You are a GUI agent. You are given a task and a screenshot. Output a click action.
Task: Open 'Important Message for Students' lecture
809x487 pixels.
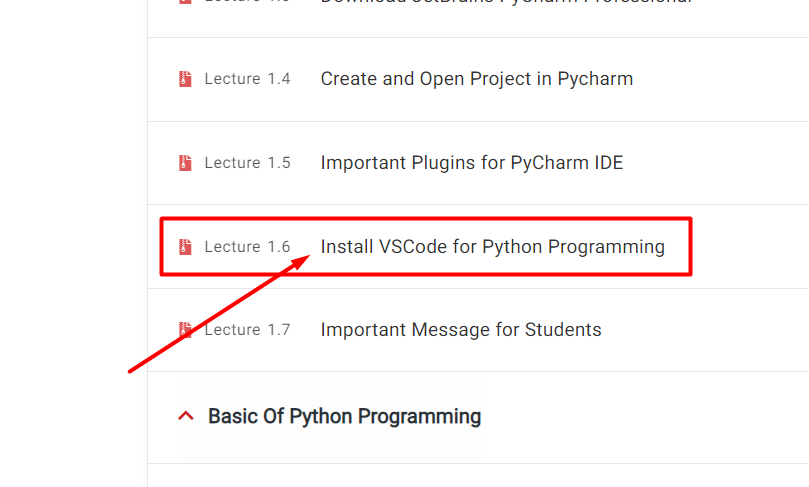pyautogui.click(x=461, y=330)
